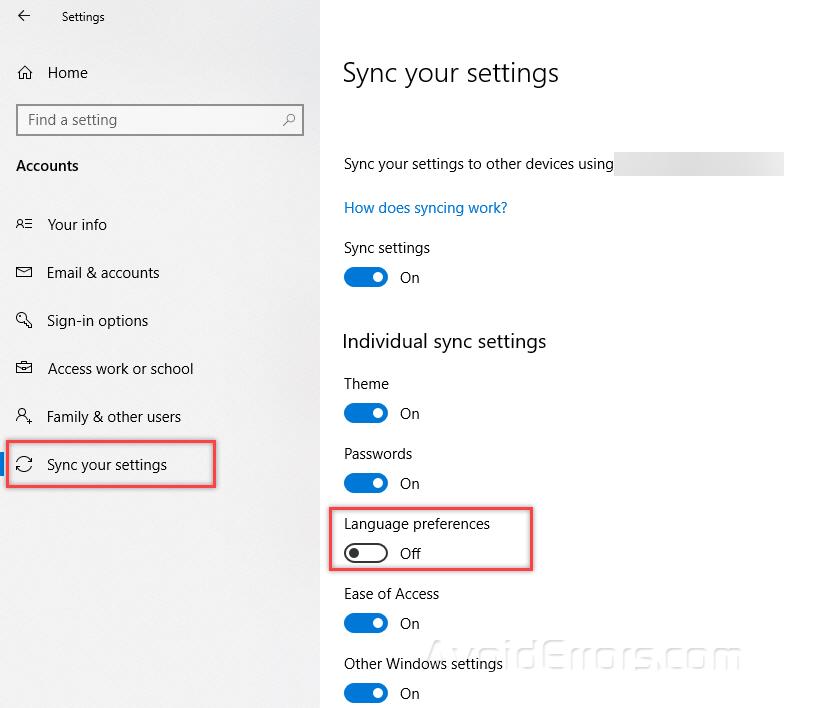Click the Access work or school briefcase icon
This screenshot has width=814, height=708.
click(x=25, y=369)
